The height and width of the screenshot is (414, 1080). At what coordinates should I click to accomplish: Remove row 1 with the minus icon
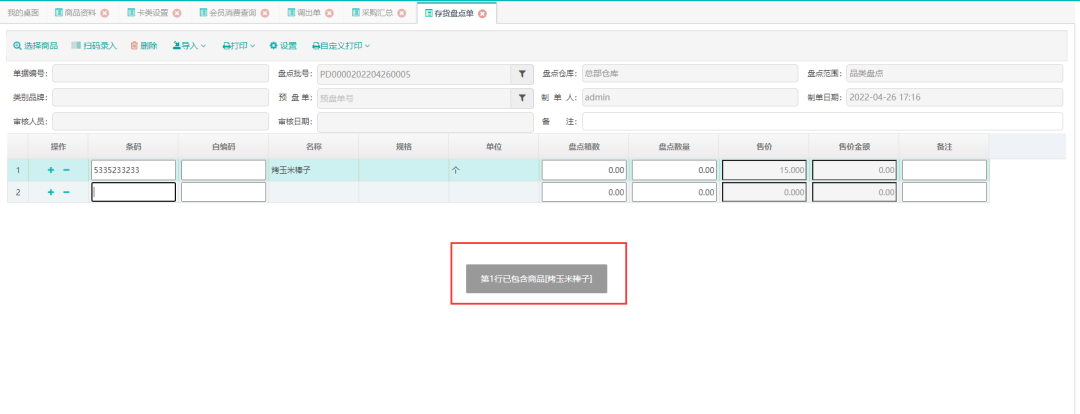66,170
